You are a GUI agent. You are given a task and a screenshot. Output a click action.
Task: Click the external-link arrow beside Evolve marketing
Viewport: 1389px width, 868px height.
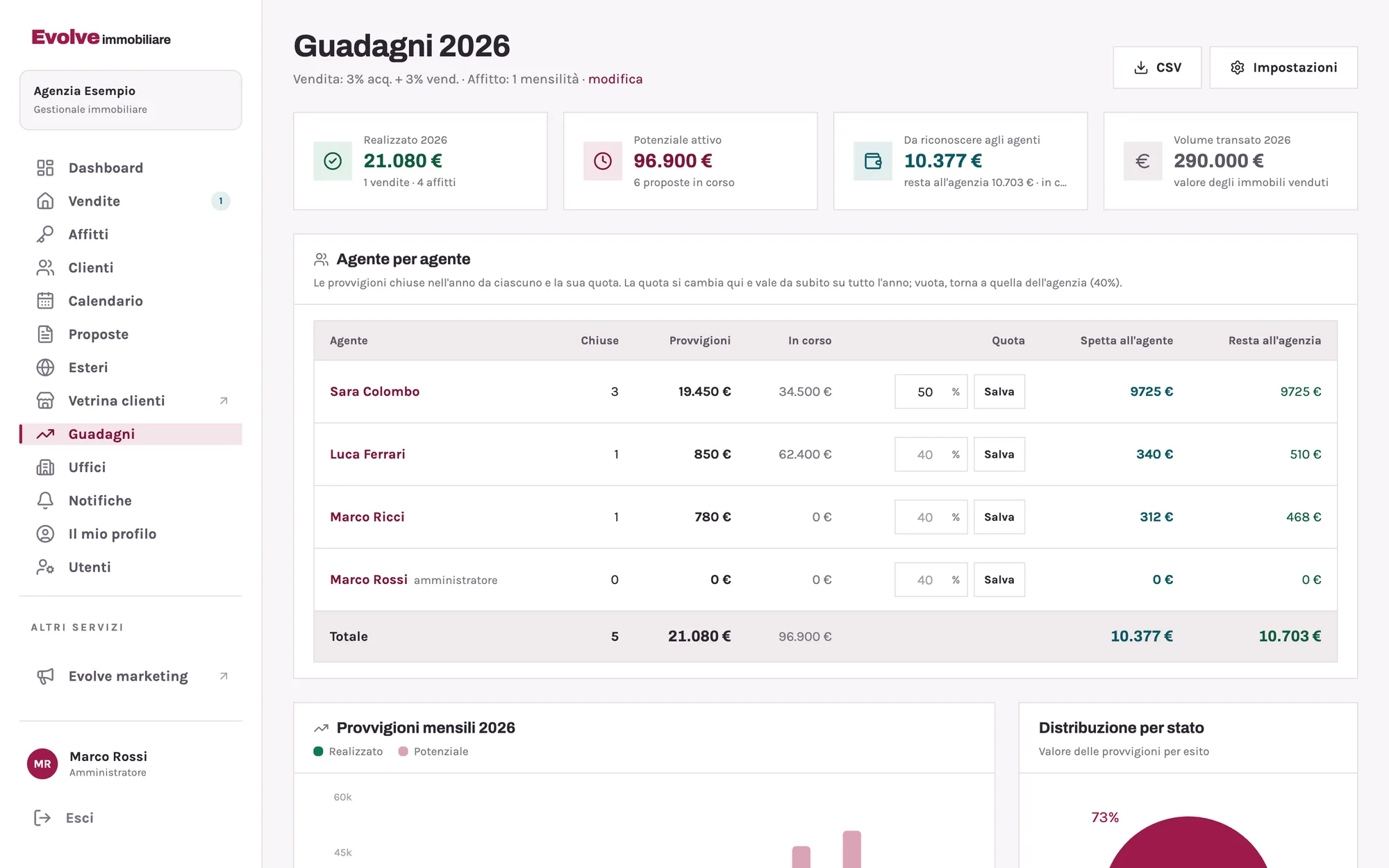click(x=224, y=677)
